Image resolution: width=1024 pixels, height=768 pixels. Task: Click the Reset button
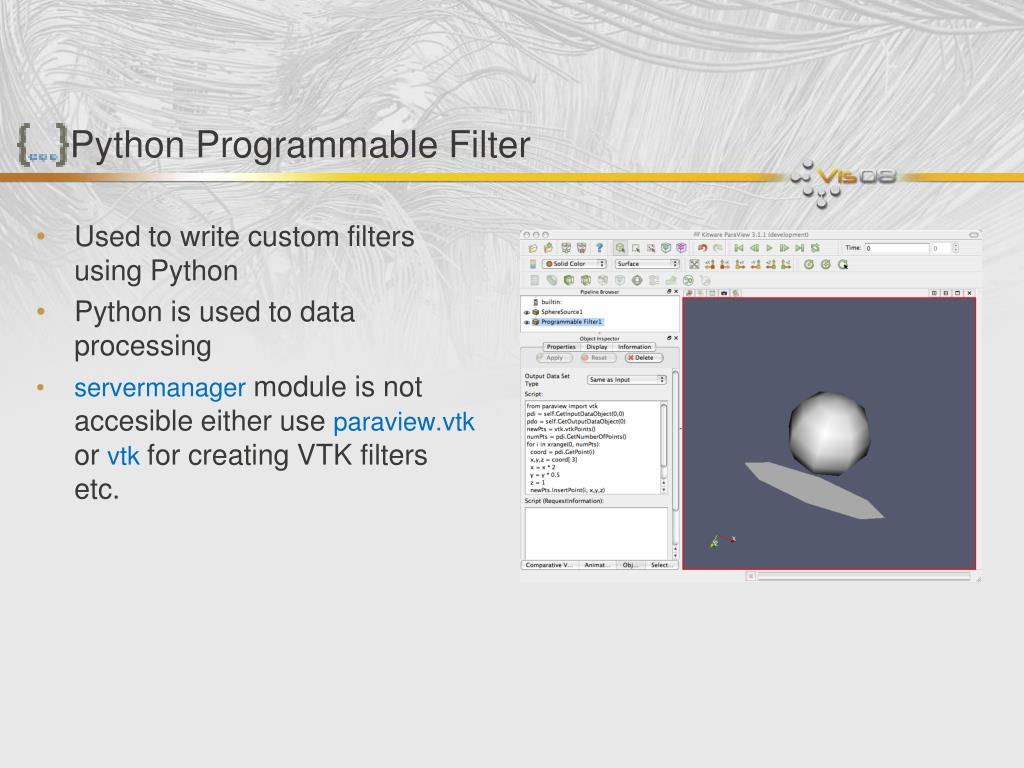[598, 358]
